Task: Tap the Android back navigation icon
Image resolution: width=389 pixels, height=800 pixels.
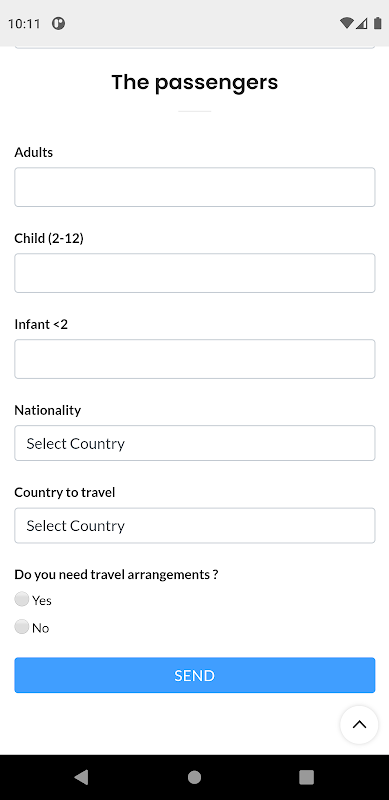Action: click(81, 777)
